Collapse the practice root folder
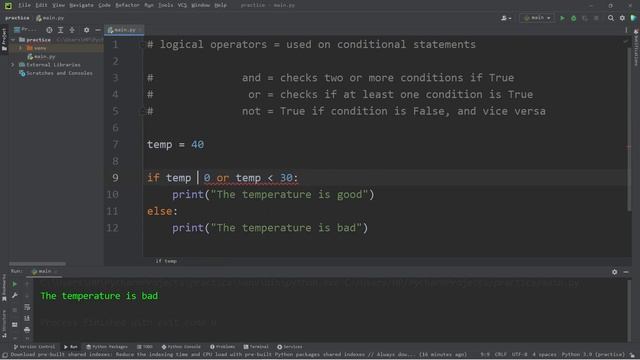This screenshot has width=640, height=360. coord(14,40)
